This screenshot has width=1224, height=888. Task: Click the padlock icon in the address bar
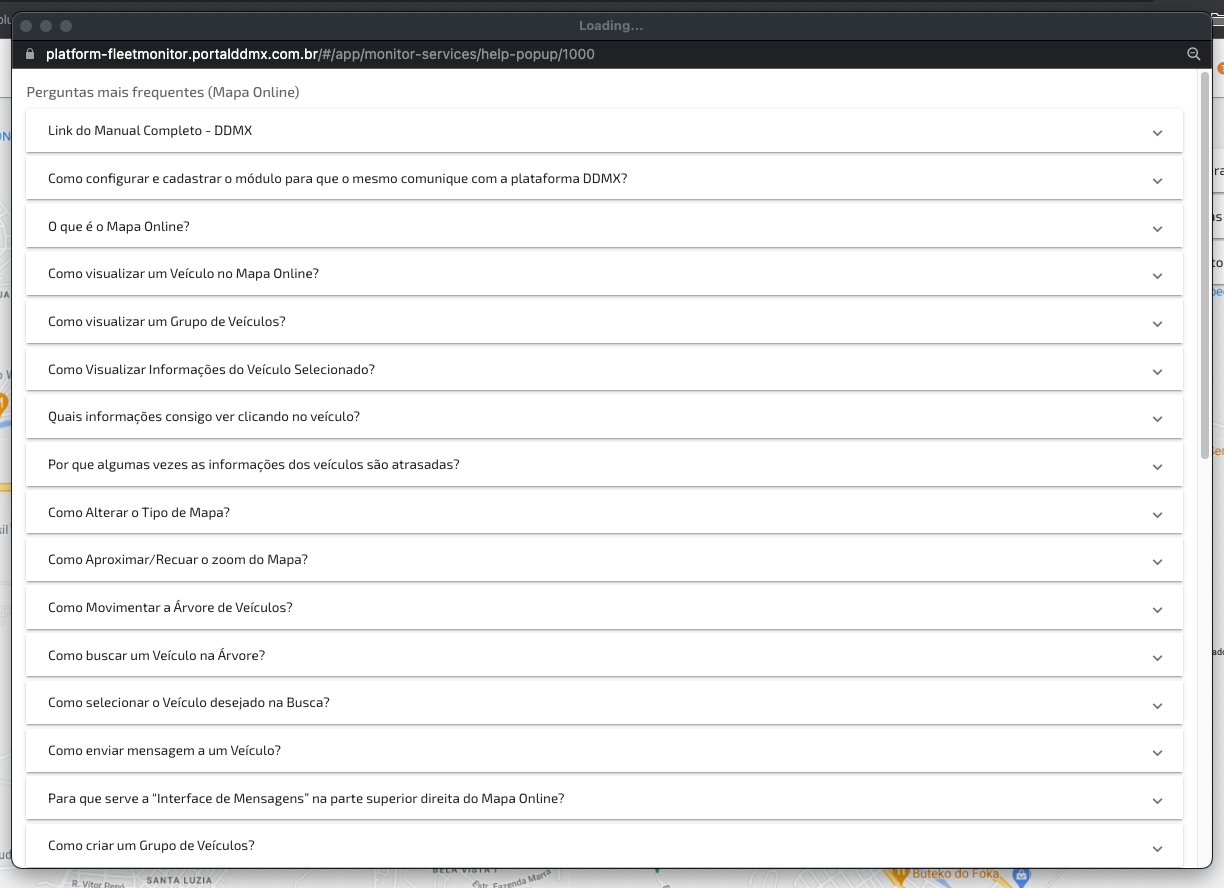[x=30, y=54]
